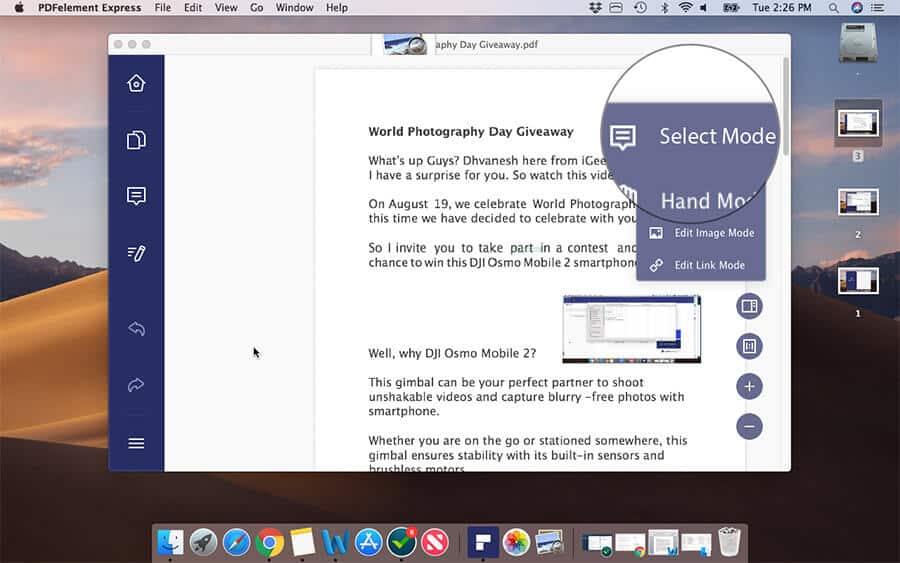This screenshot has width=900, height=563.
Task: Open the File menu
Action: (162, 7)
